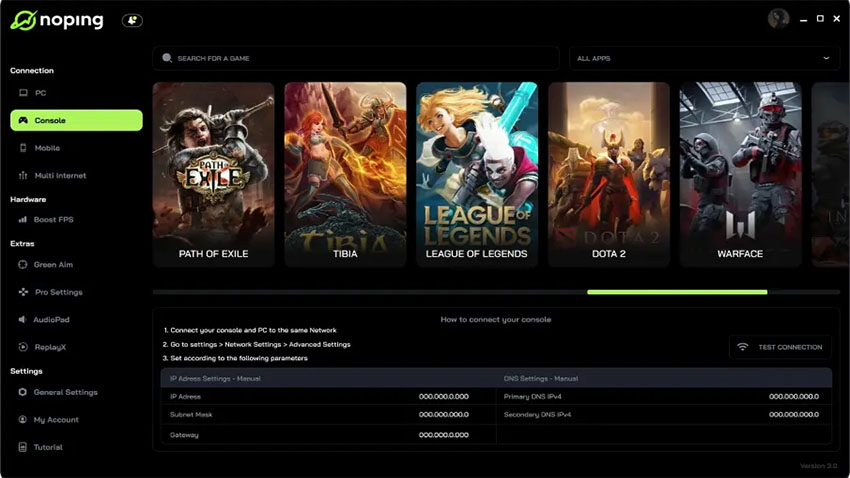Select the Tibia game card
Screen dimensions: 850x478
[345, 175]
